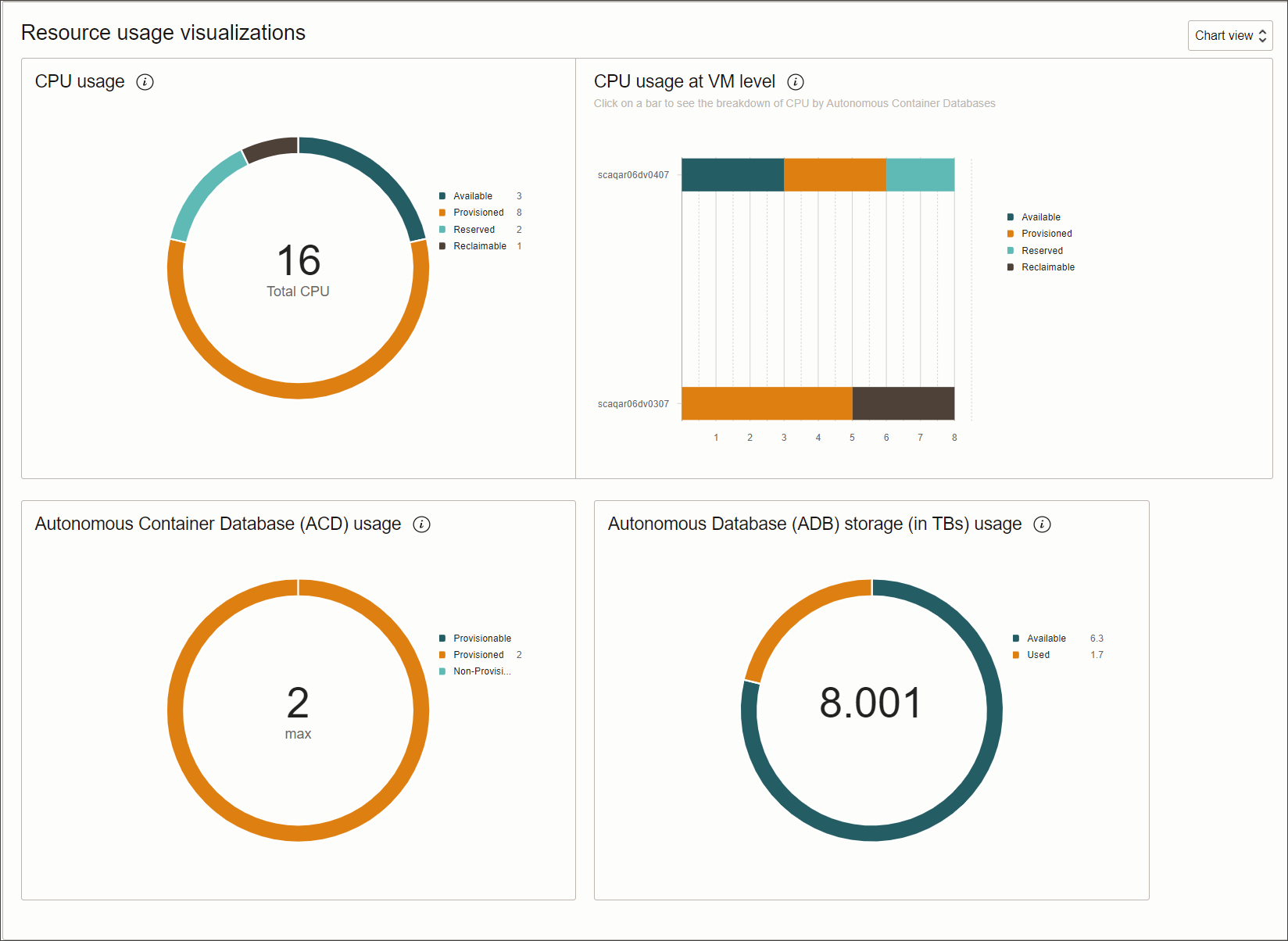Click Reclaimable swatch in VM level legend
Image resolution: width=1288 pixels, height=941 pixels.
[1011, 267]
